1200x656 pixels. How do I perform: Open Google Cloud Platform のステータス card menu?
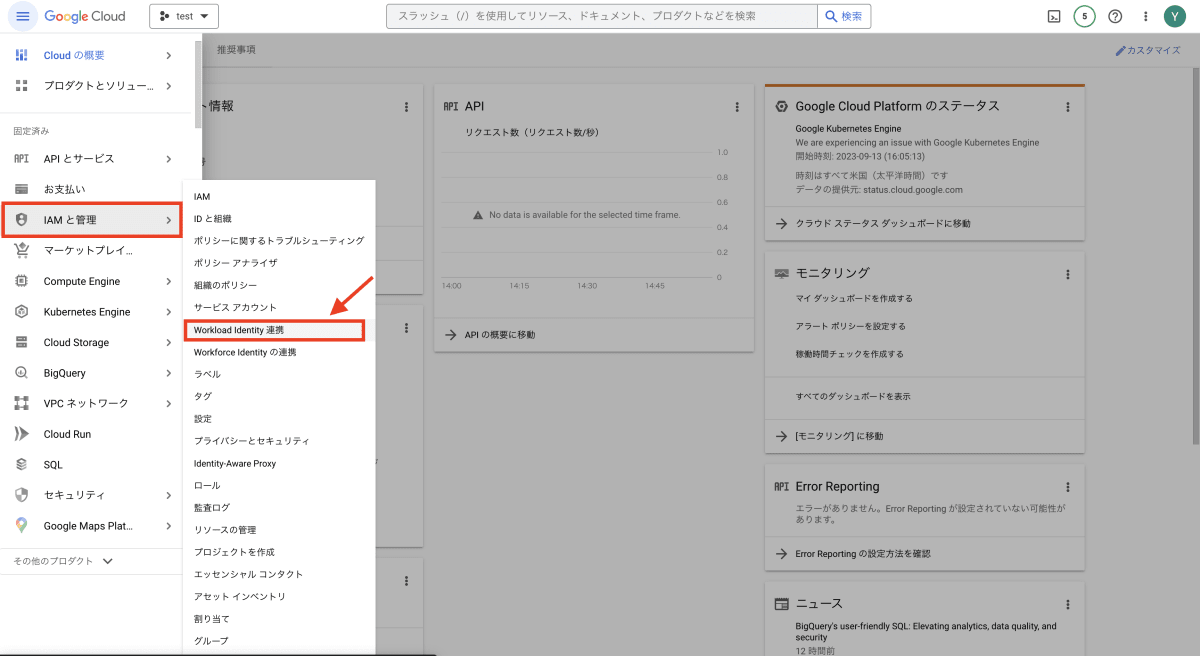pos(1067,106)
